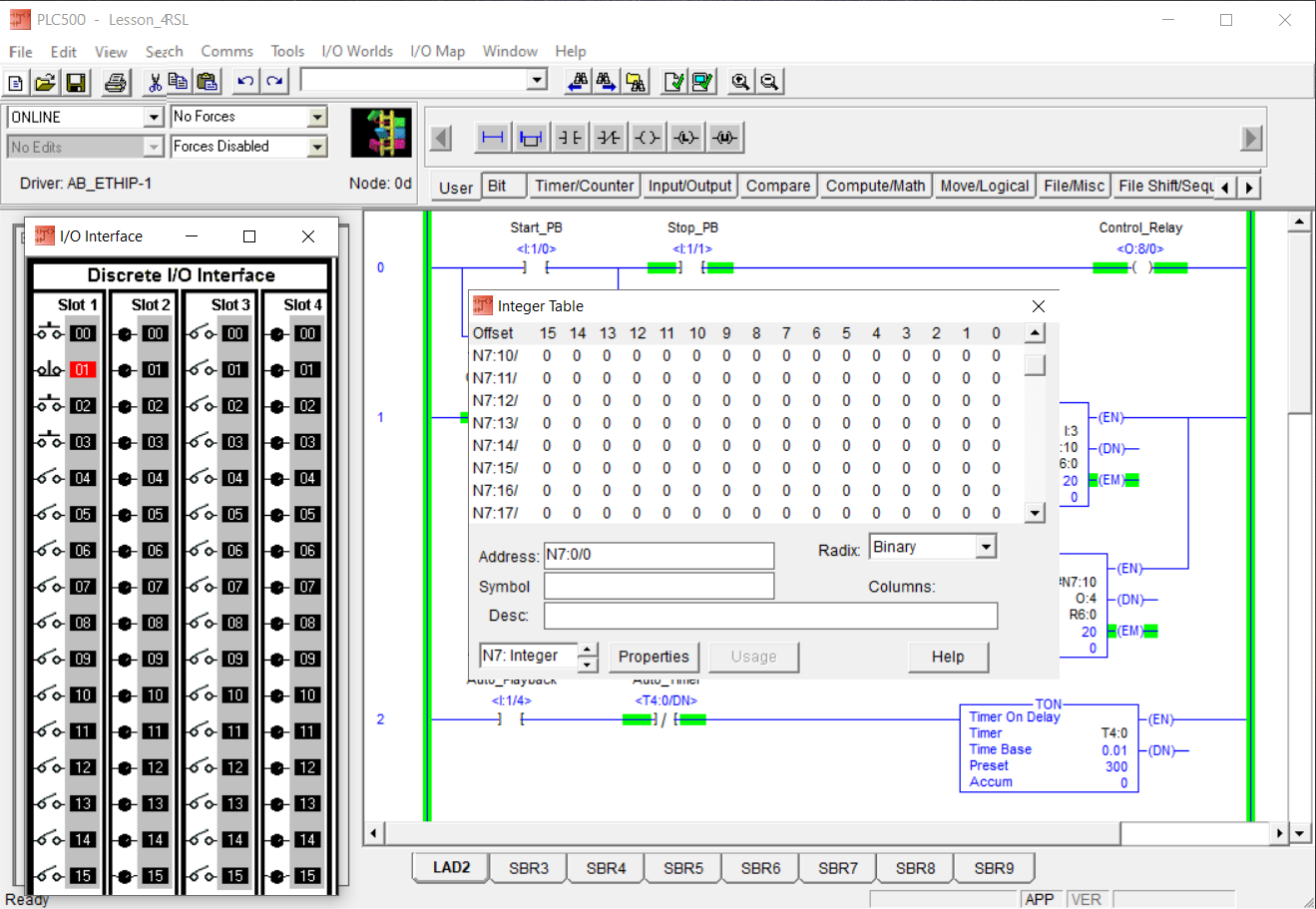Toggle Slot 3 input switch 00
The height and width of the screenshot is (909, 1316).
point(203,333)
